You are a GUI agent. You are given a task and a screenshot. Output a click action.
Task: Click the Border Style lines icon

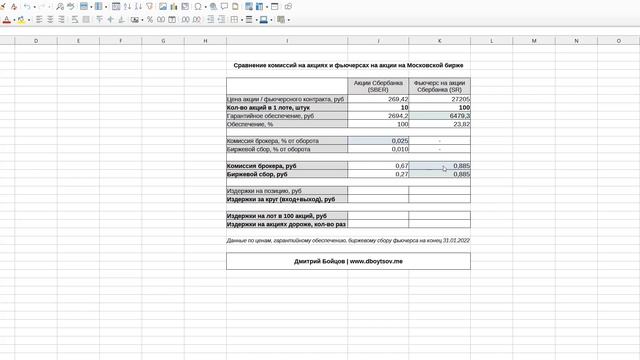pos(249,20)
